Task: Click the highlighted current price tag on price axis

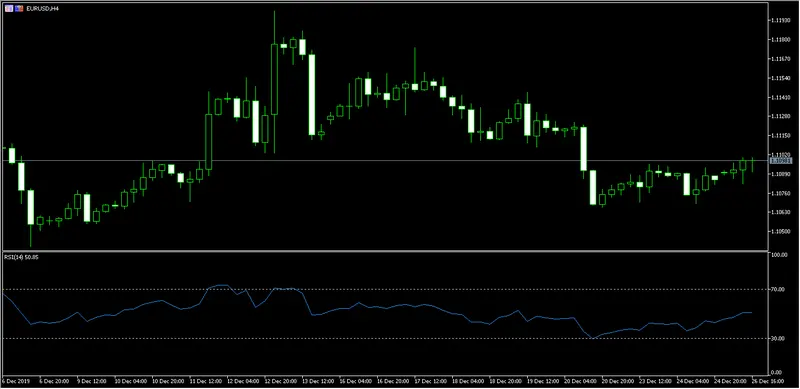Action: point(781,161)
